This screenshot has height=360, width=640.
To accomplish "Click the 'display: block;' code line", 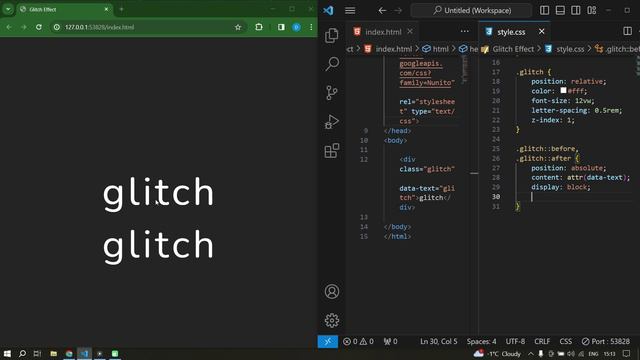I will [x=560, y=187].
